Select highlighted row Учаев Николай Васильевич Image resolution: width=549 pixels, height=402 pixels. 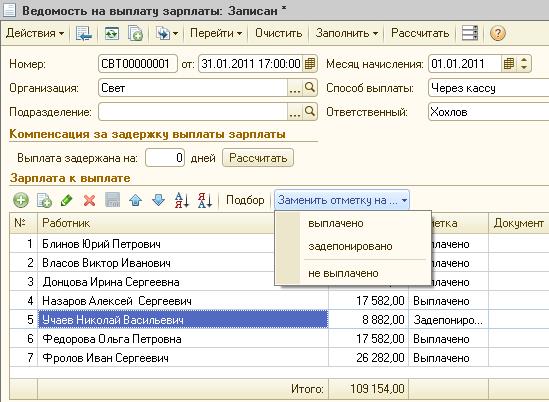tap(183, 319)
